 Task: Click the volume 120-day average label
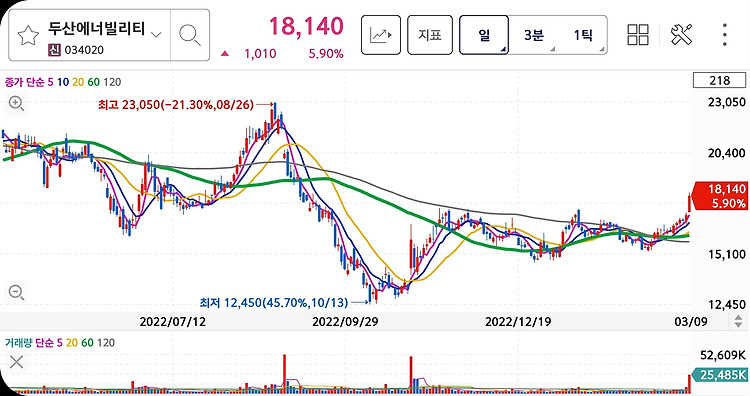coord(106,342)
